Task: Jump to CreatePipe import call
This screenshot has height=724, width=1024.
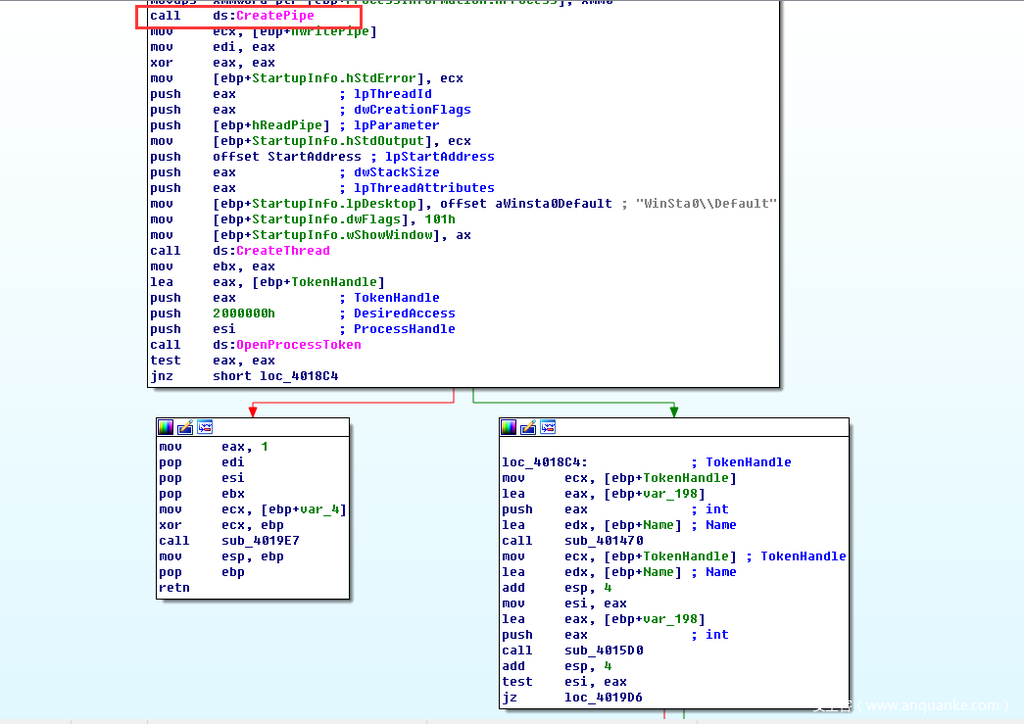Action: 274,16
